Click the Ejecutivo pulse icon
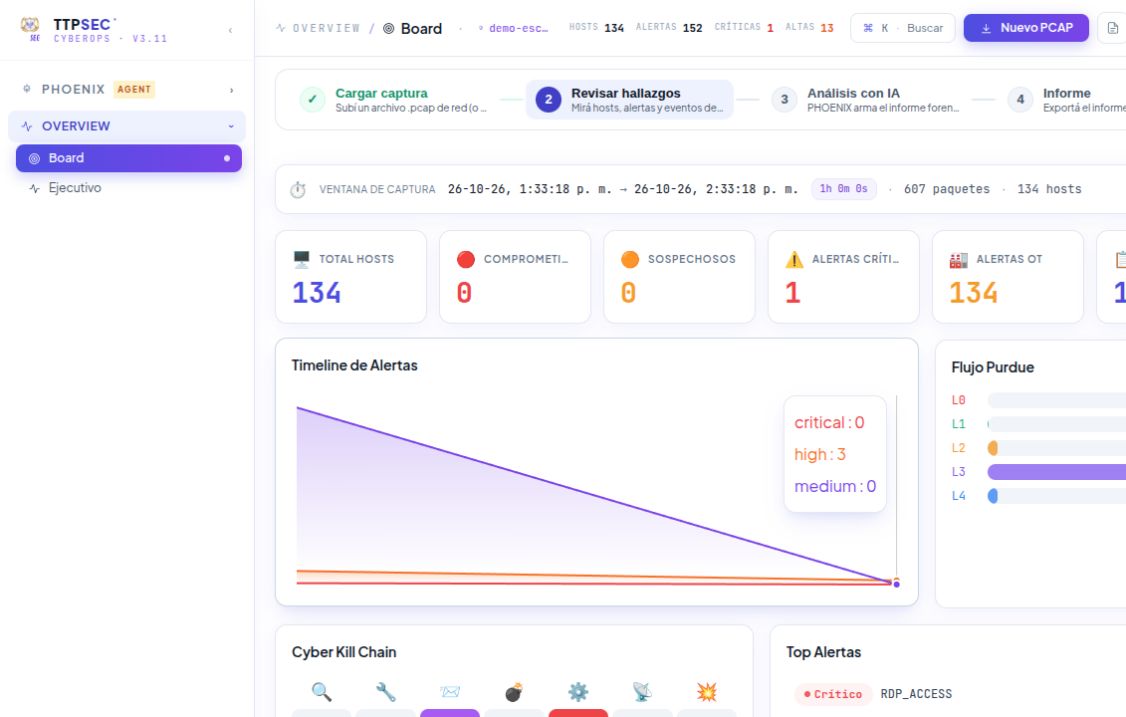The image size is (1126, 717). coord(34,188)
